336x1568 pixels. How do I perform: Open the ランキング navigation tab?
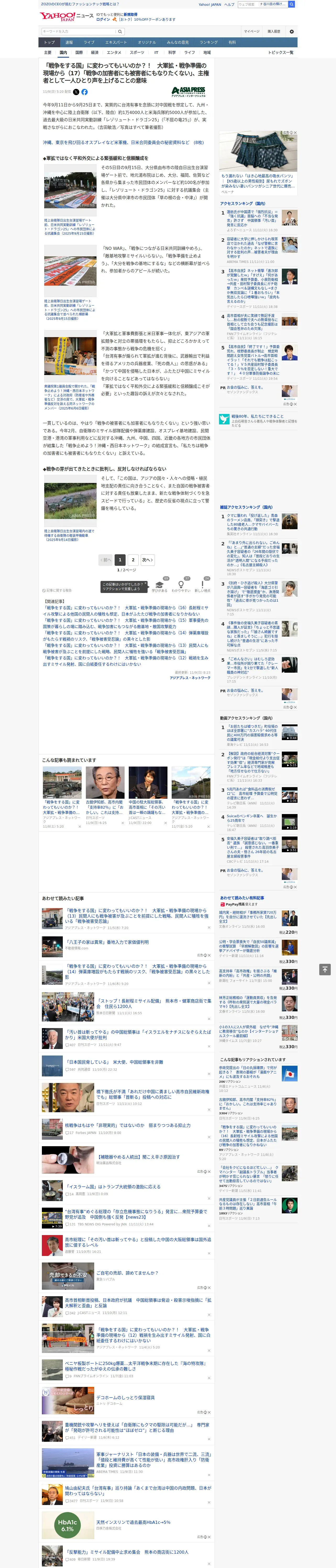coord(209,43)
